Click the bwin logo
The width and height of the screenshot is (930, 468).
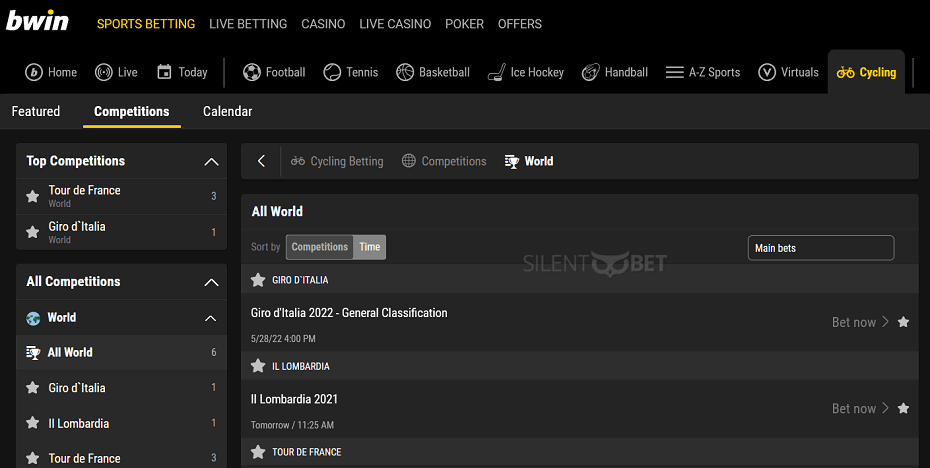pyautogui.click(x=37, y=21)
